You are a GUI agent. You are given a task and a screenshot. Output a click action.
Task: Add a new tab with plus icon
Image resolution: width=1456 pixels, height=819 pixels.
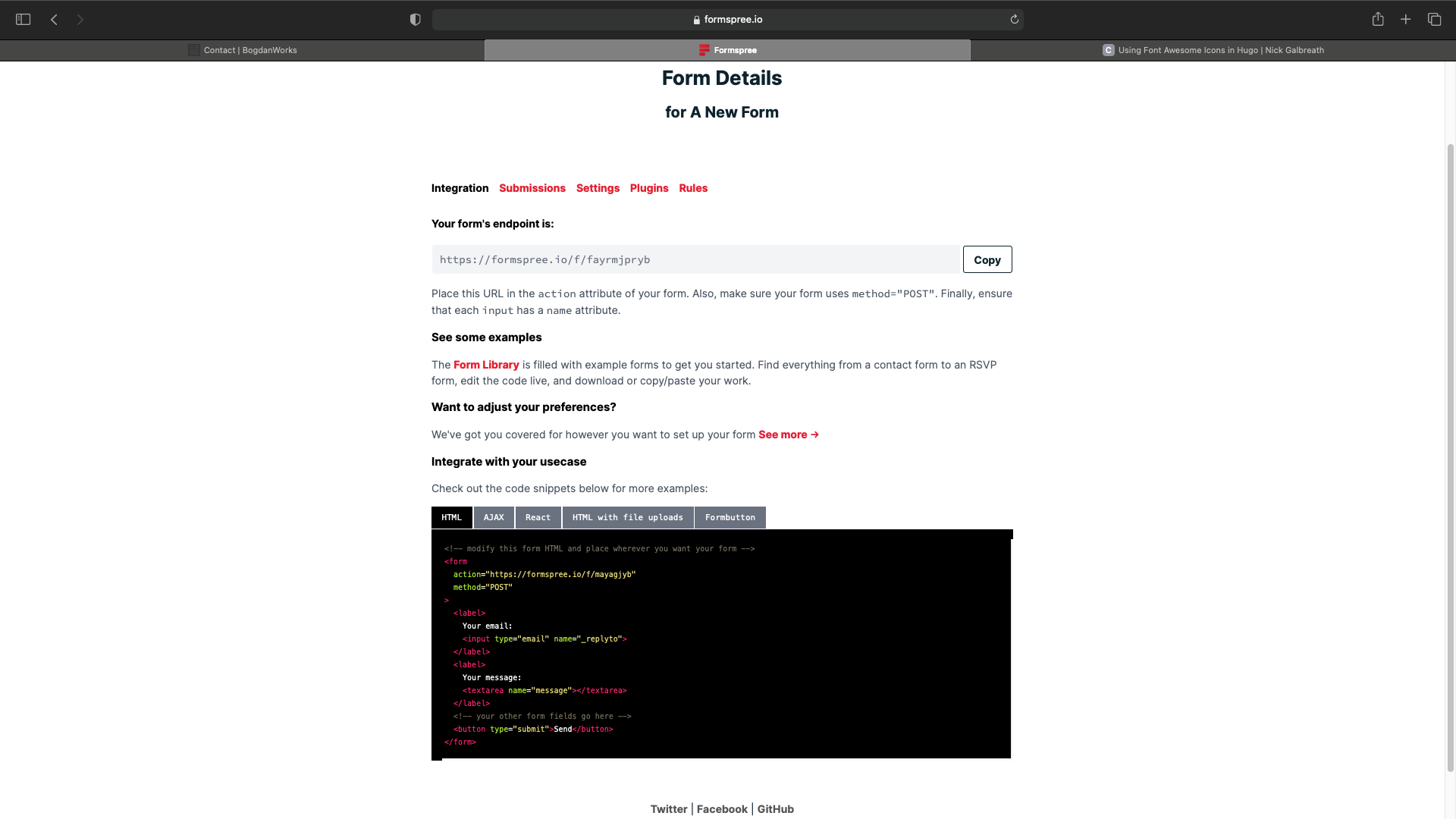(x=1405, y=20)
